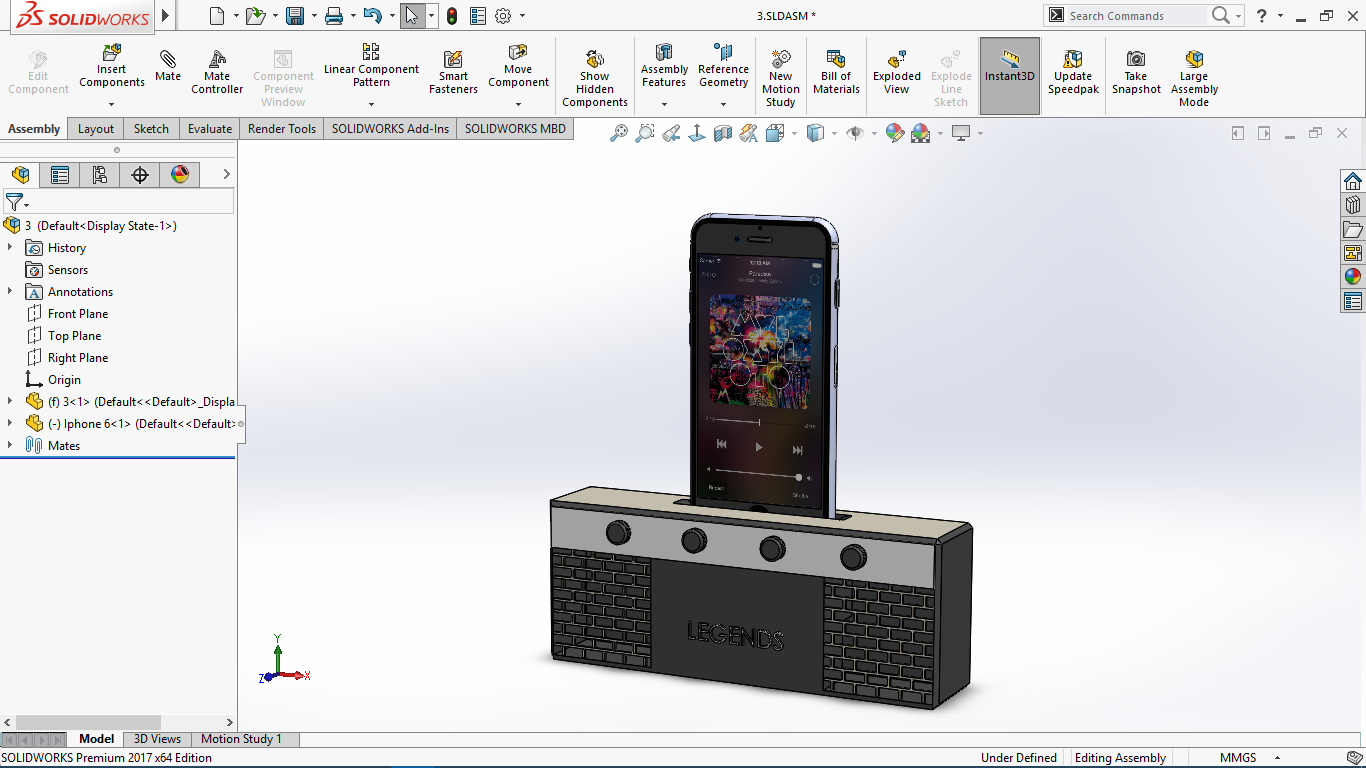Open SOLIDWORKS MBD tab
1366x768 pixels.
click(515, 129)
